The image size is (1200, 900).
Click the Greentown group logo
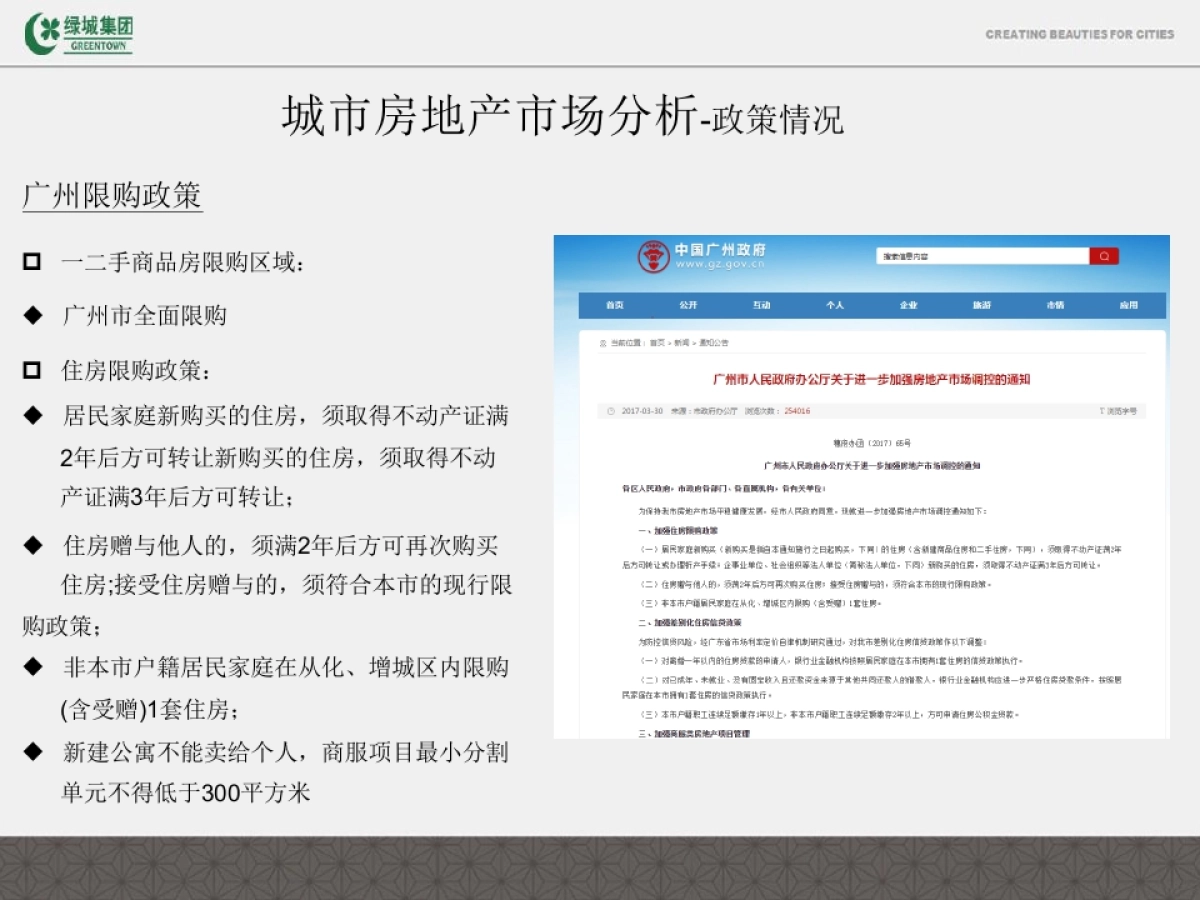point(78,33)
